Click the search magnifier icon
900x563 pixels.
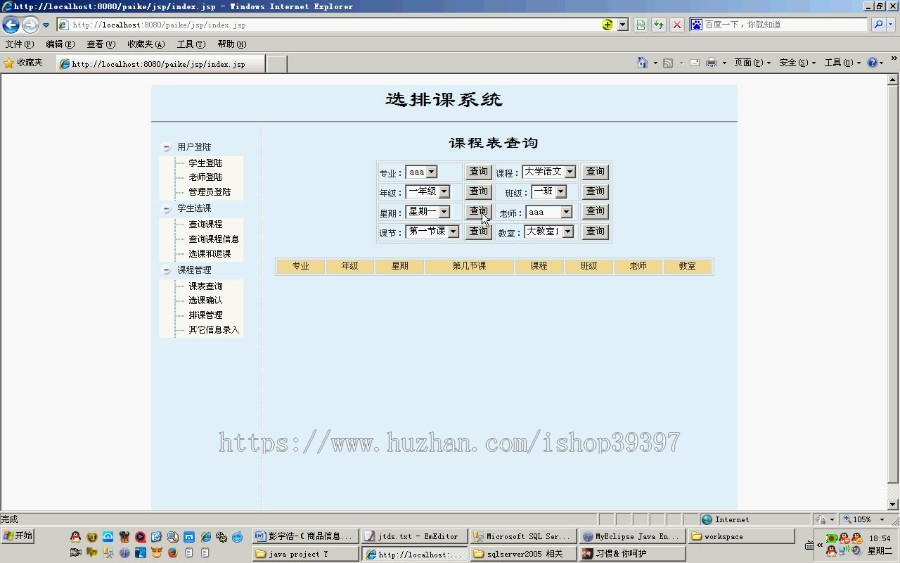878,25
